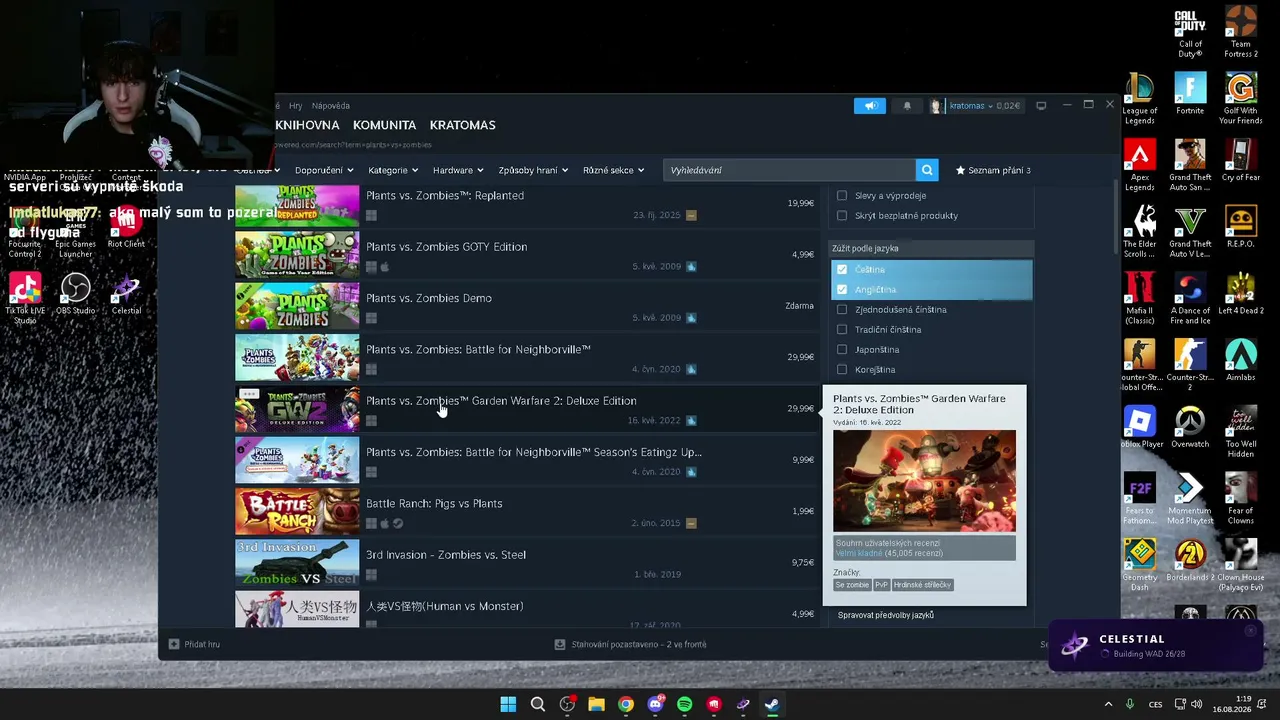
Task: Open Plants vs. Zombies GOTY Edition result
Action: pyautogui.click(x=527, y=255)
